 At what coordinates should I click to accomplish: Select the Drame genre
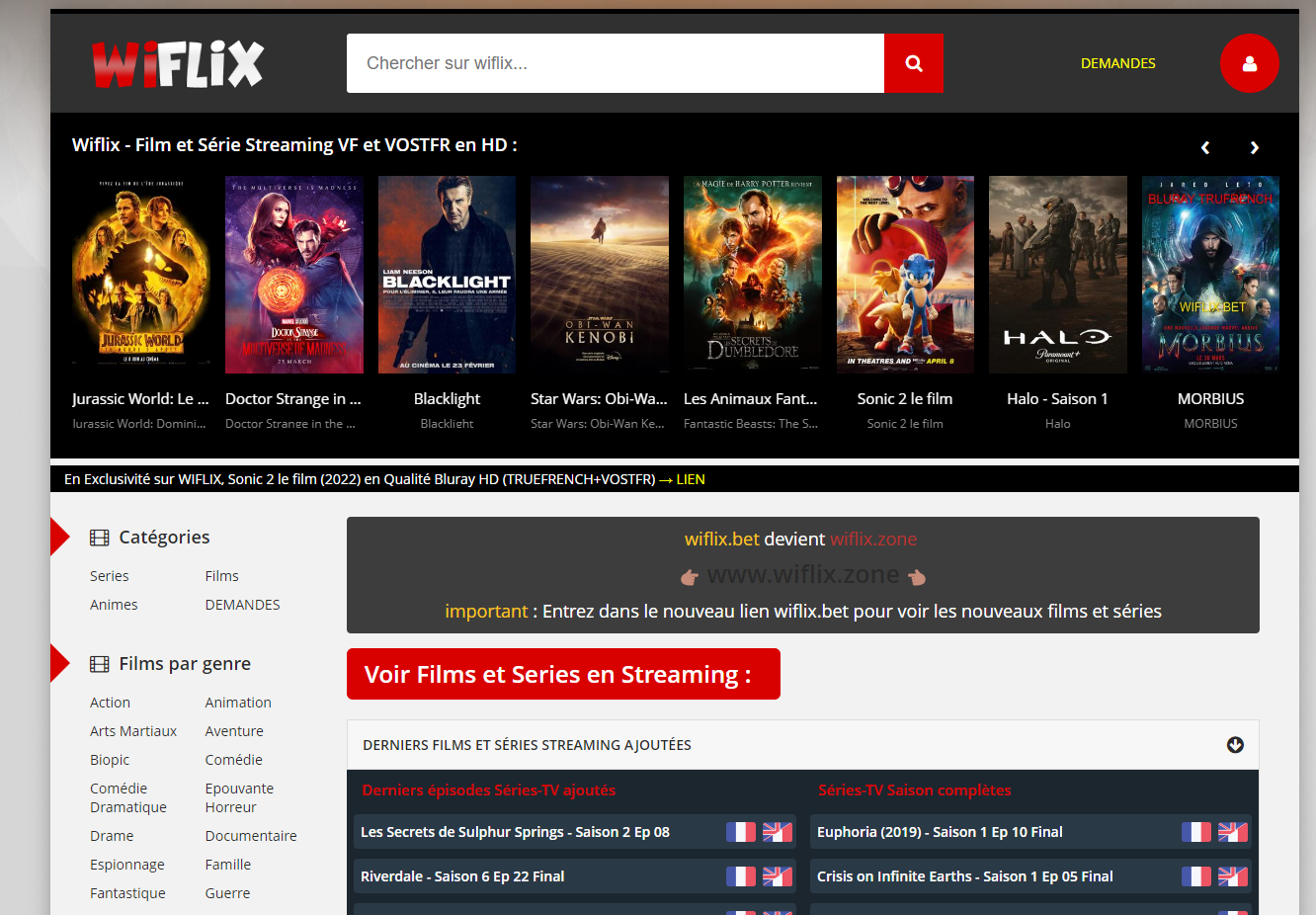[x=112, y=836]
